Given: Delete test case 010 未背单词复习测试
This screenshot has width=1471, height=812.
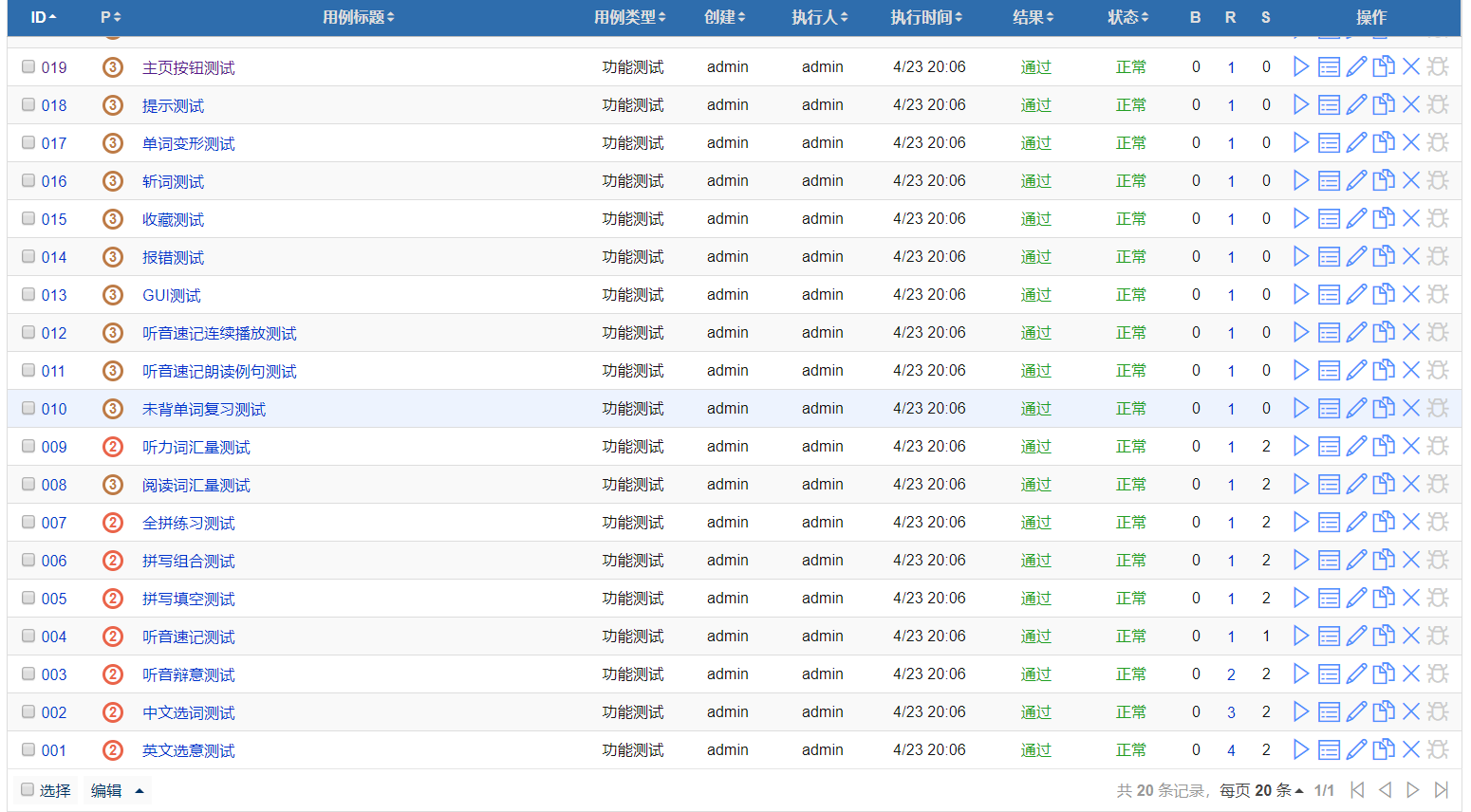Looking at the screenshot, I should (x=1411, y=408).
